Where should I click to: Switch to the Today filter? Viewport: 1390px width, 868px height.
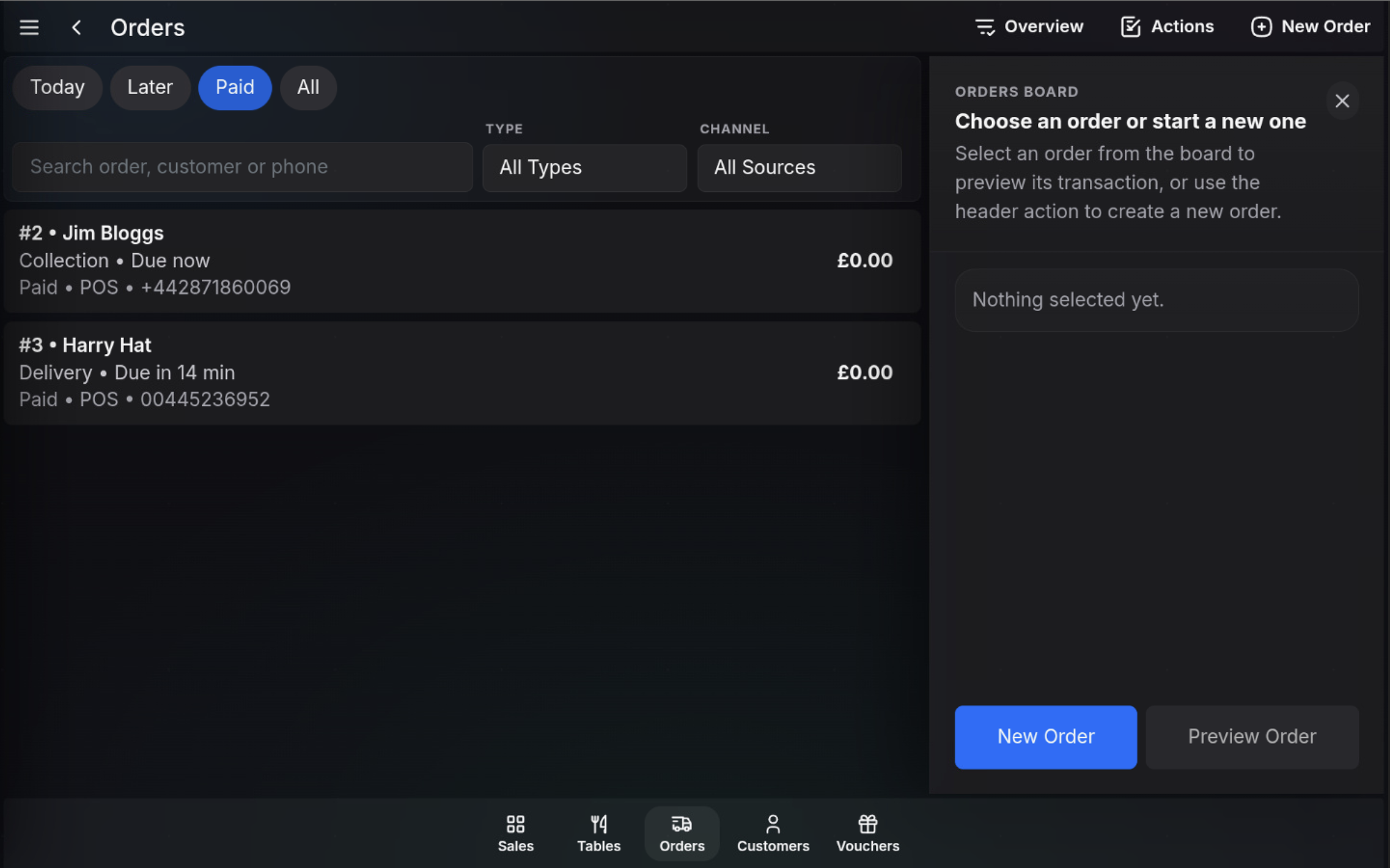click(57, 87)
